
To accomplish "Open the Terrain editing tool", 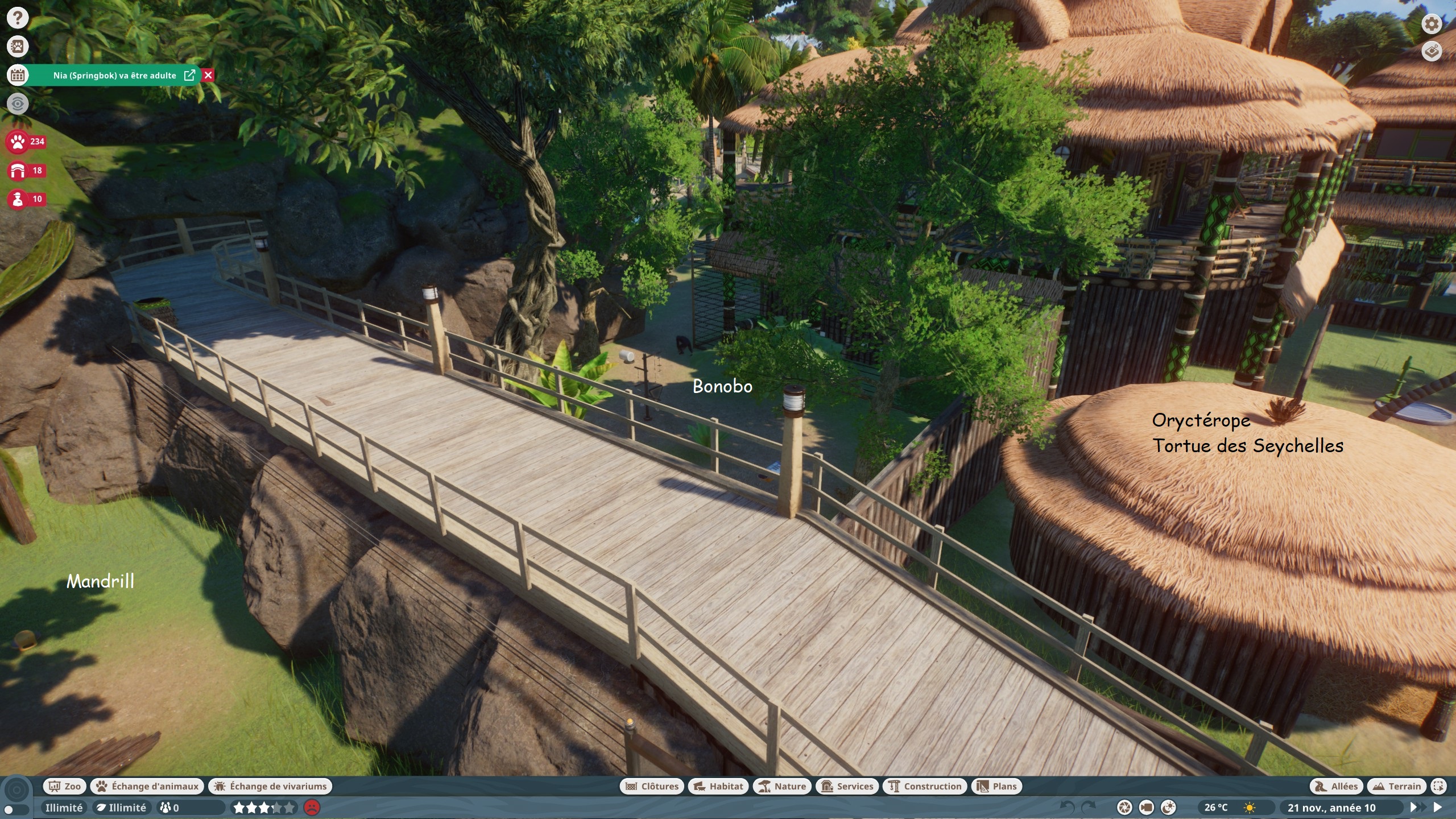I will (x=1397, y=787).
